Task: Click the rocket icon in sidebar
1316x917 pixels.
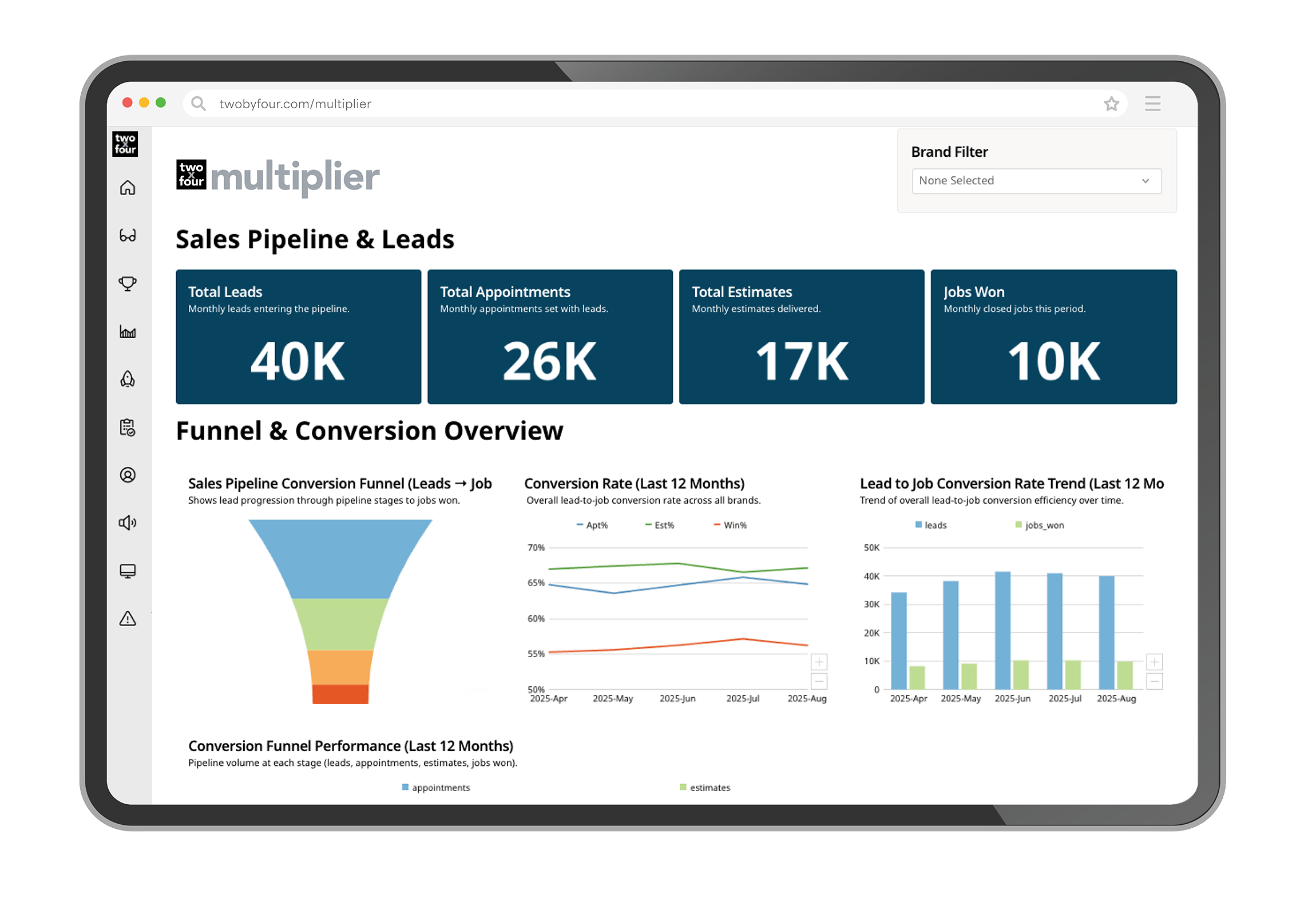Action: tap(127, 379)
